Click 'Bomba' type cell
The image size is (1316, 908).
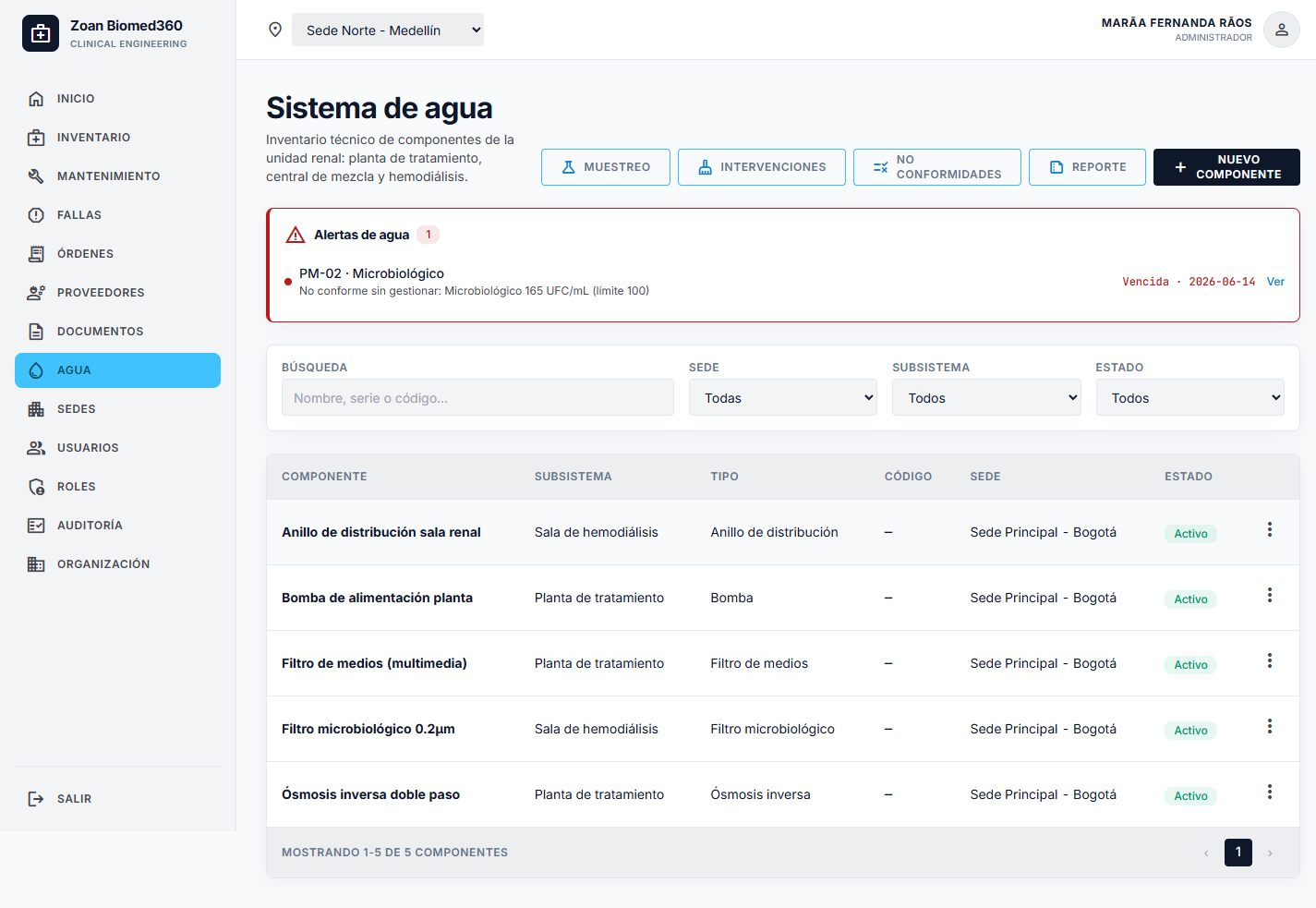point(731,598)
